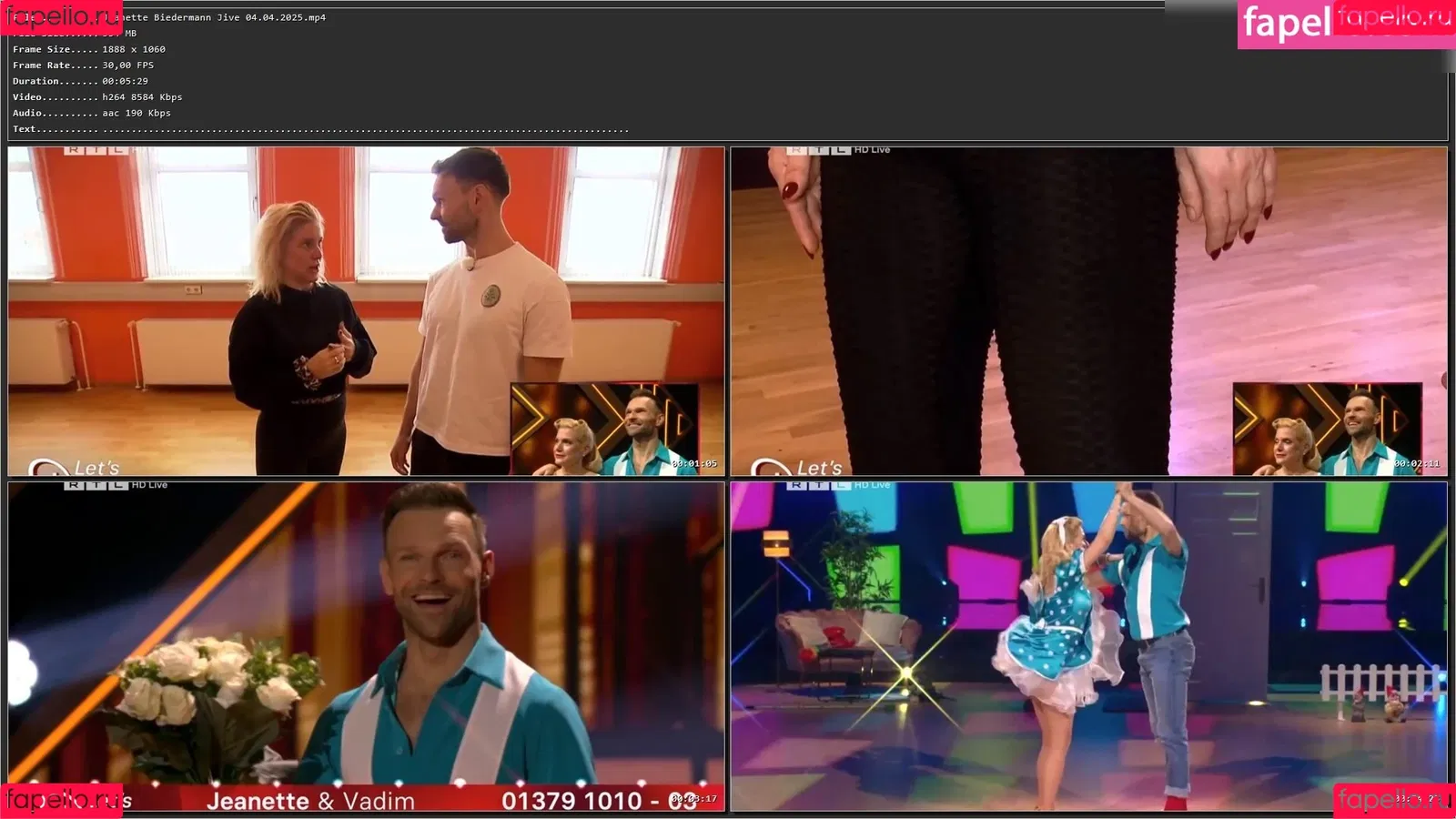The image size is (1456, 819).
Task: Click the 00:02:11 timestamp
Action: [1417, 464]
